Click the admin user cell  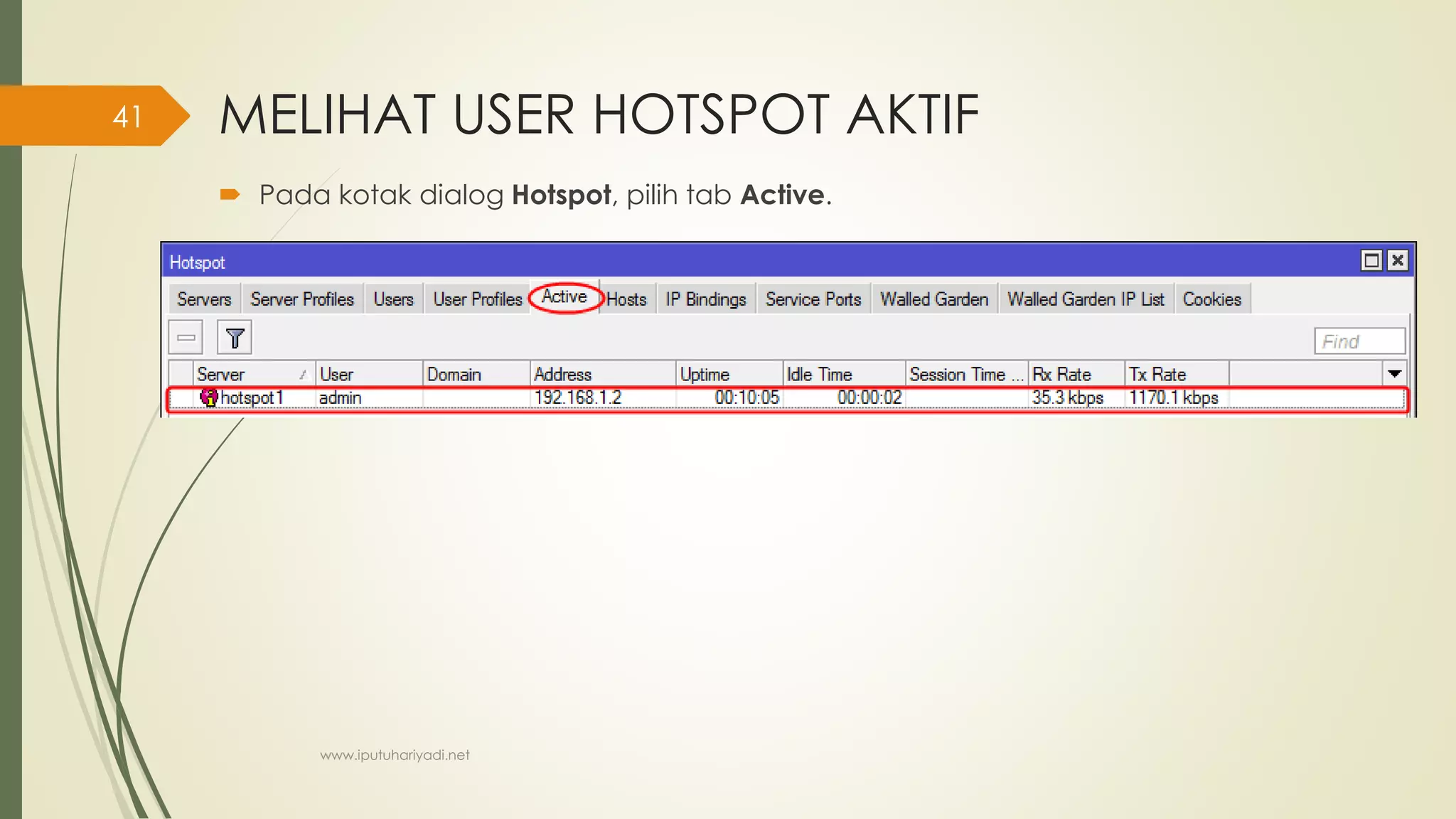coord(369,397)
